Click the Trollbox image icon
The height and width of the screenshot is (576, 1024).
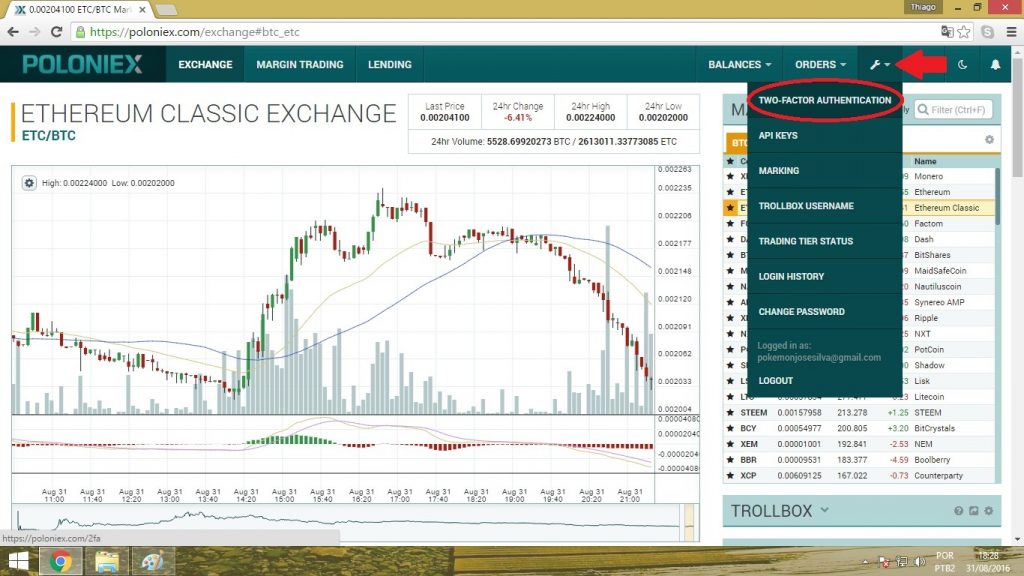point(972,511)
